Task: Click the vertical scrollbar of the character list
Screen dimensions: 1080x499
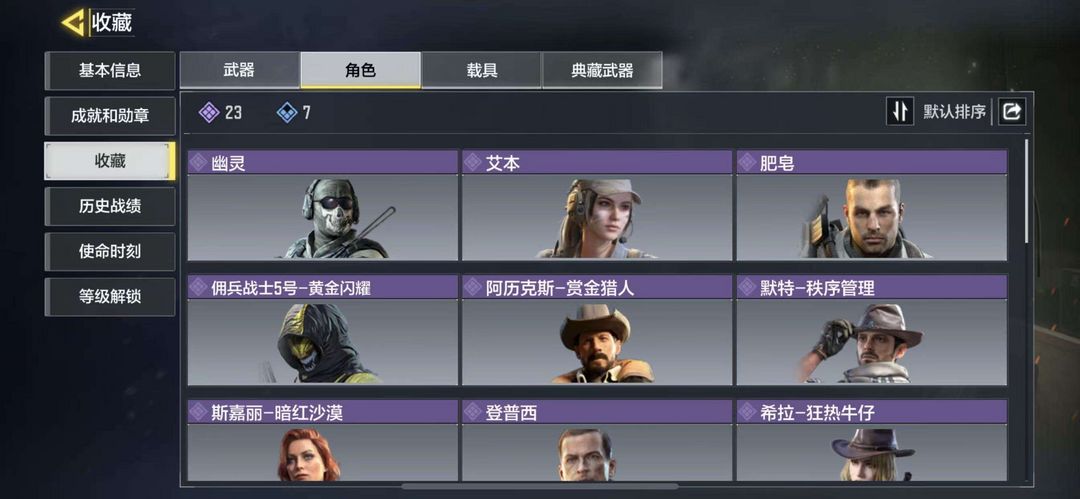Action: click(x=1027, y=191)
